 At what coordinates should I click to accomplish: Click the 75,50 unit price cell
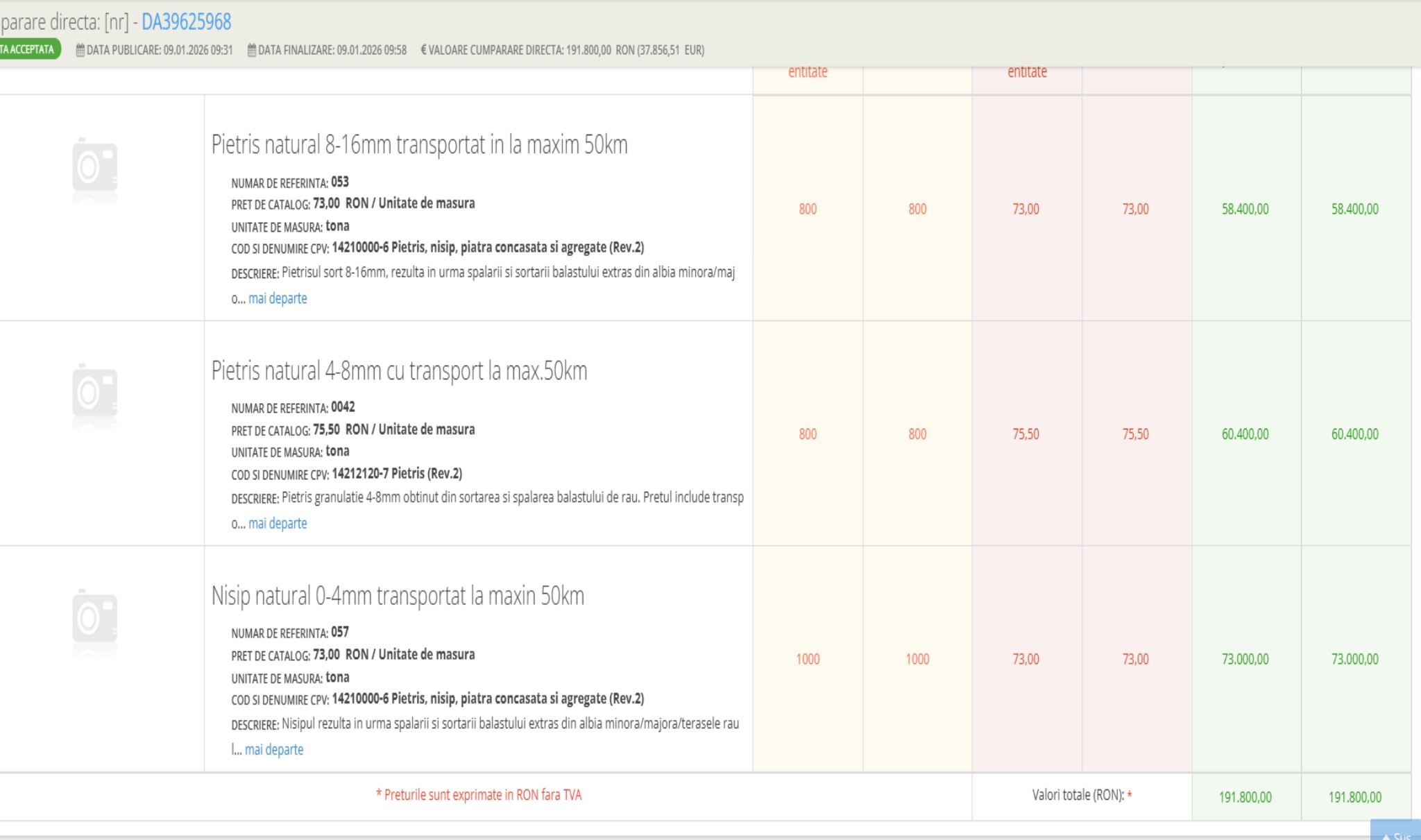1026,434
